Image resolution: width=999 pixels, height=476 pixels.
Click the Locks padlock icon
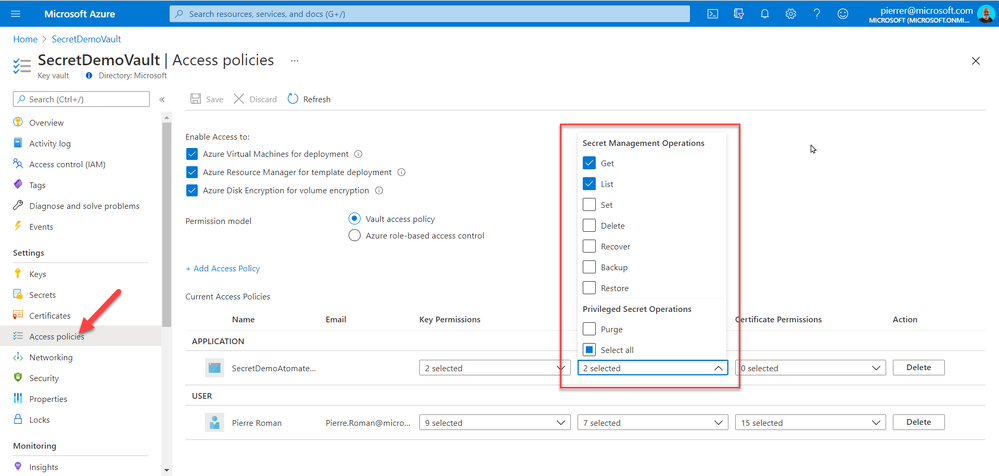click(18, 419)
